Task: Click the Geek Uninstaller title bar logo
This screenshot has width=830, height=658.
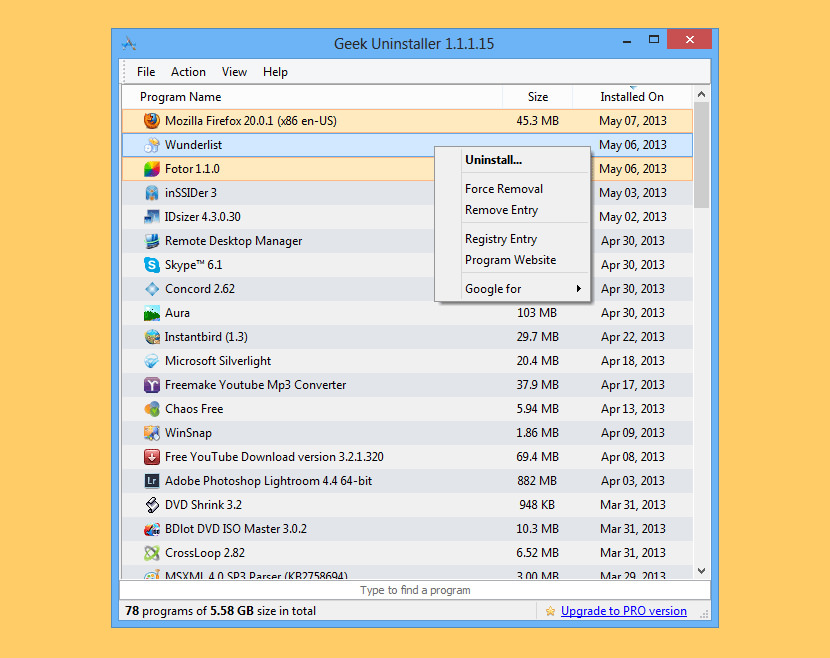Action: (129, 43)
